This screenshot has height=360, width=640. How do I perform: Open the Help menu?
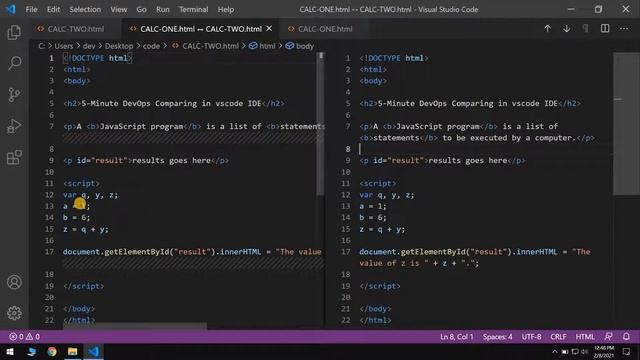coord(226,9)
